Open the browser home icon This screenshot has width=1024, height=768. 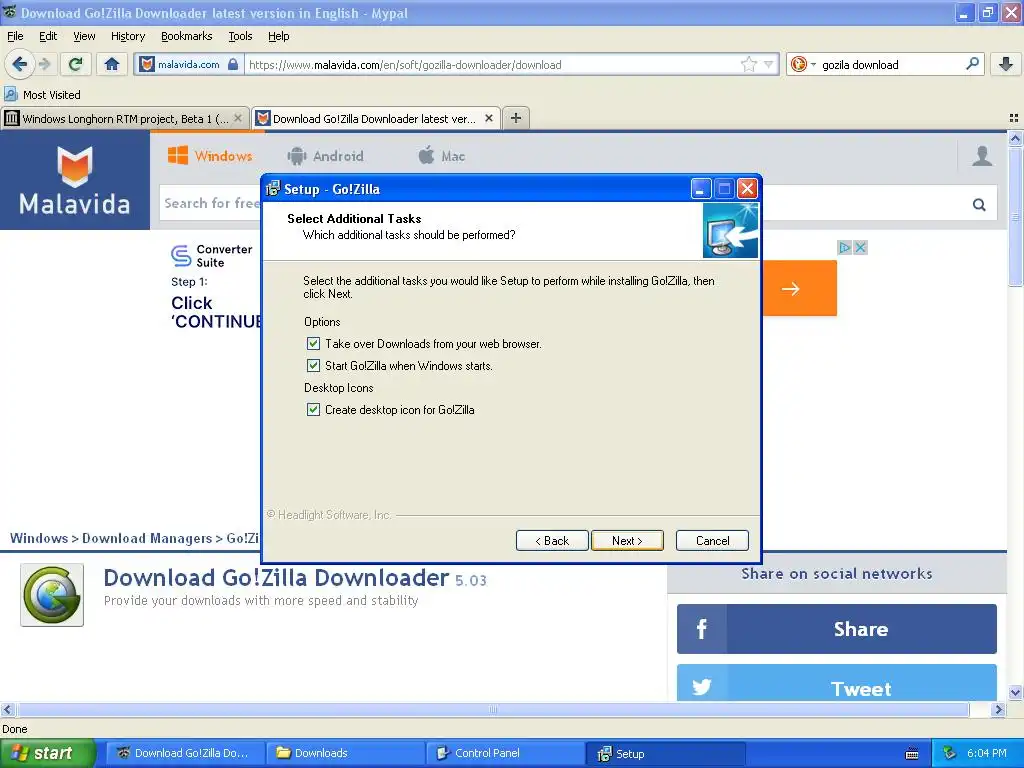coord(112,64)
